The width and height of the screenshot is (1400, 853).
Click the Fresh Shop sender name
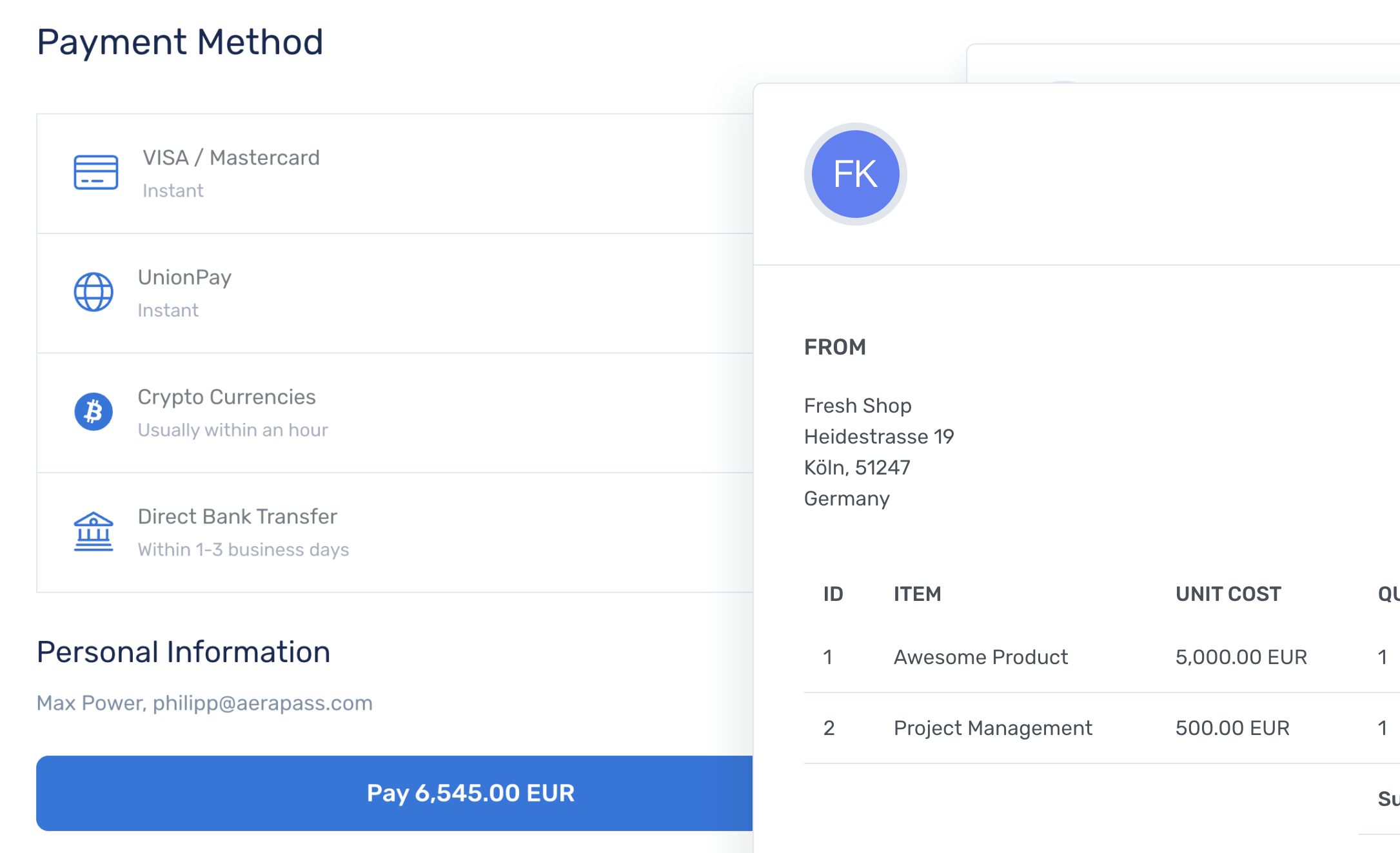click(x=858, y=406)
